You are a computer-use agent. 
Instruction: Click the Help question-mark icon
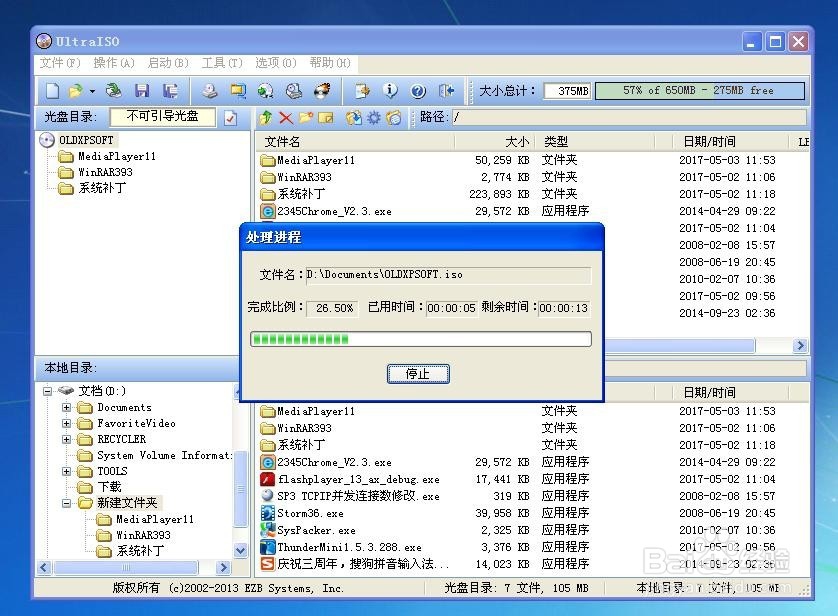click(418, 91)
